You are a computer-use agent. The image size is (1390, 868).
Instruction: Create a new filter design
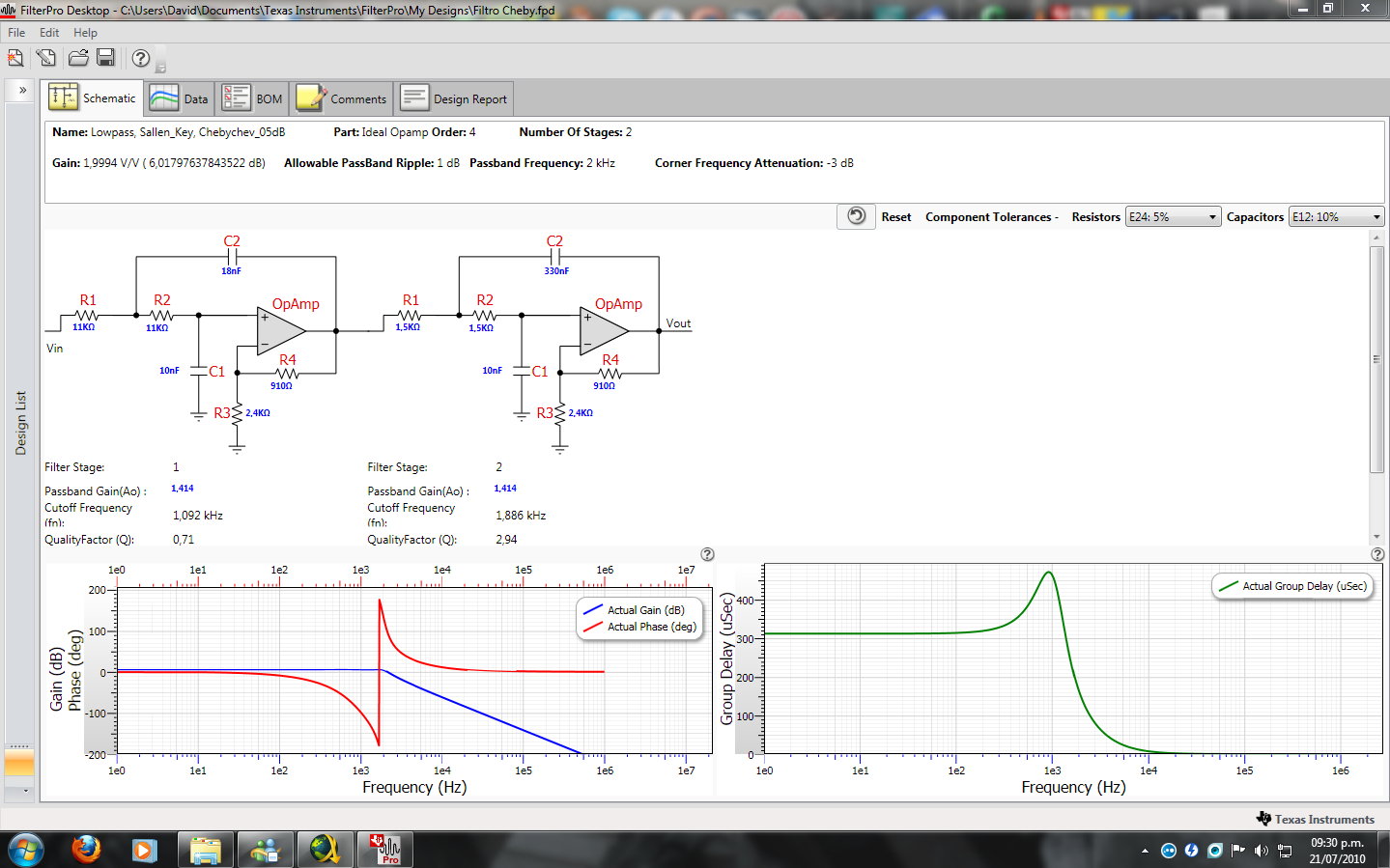click(14, 58)
